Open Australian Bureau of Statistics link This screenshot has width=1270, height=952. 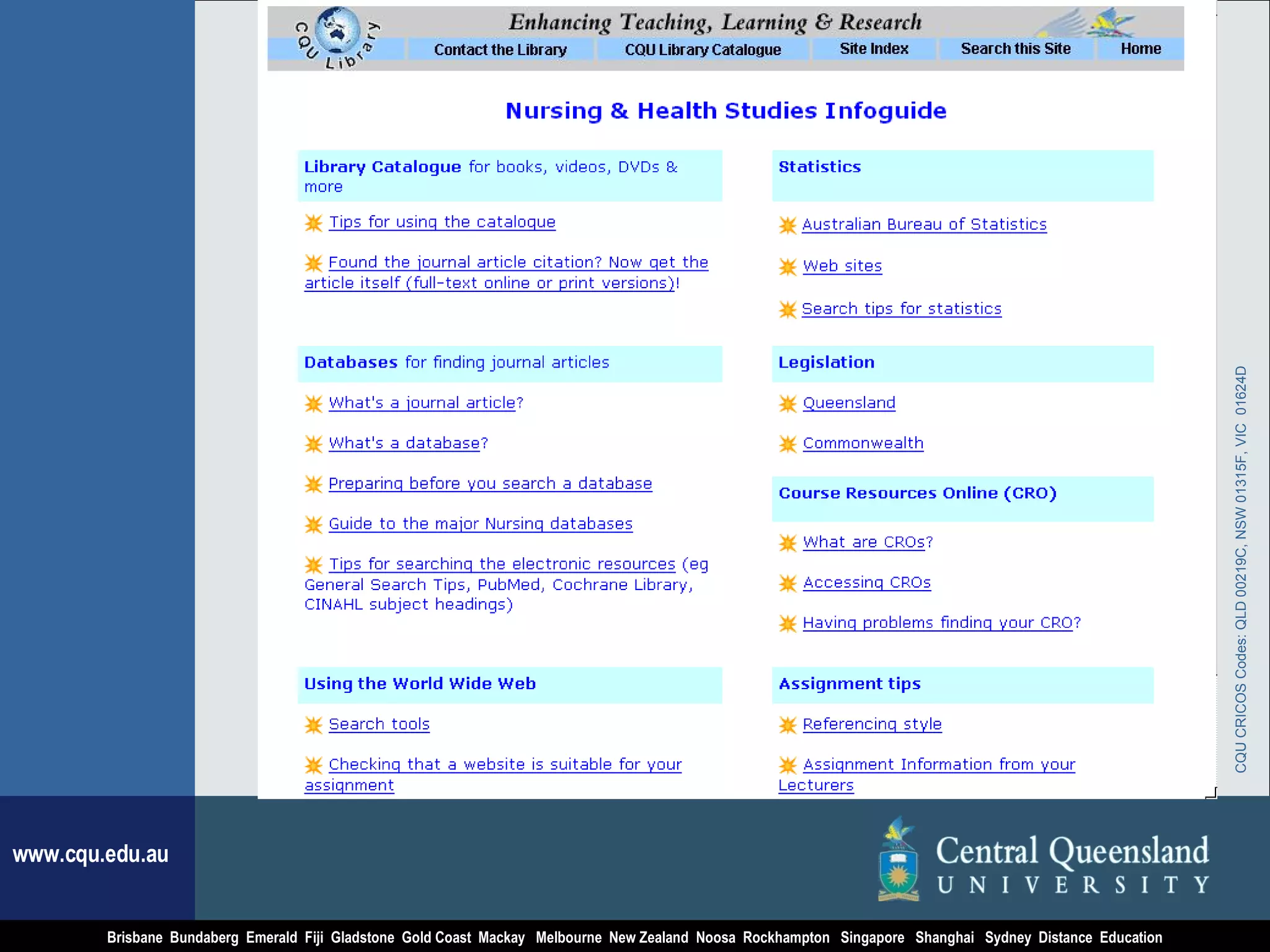tap(924, 224)
